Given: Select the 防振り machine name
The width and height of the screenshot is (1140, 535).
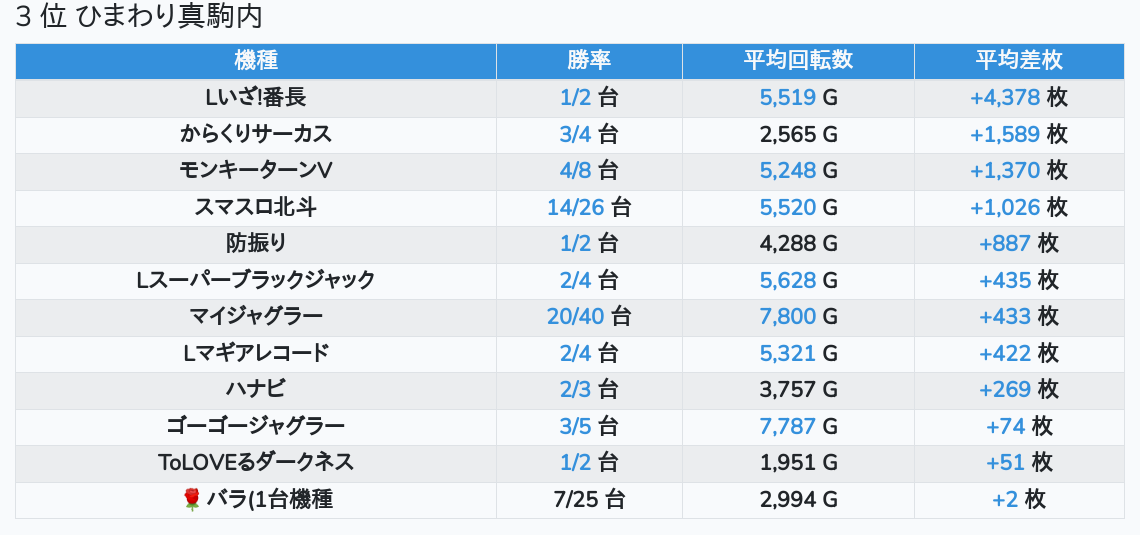Looking at the screenshot, I should point(256,244).
